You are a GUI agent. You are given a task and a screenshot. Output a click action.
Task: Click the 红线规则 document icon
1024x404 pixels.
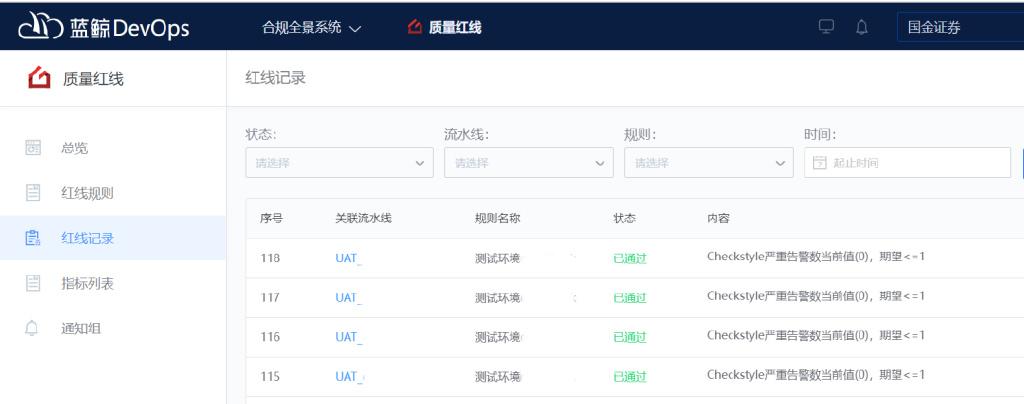coord(33,193)
